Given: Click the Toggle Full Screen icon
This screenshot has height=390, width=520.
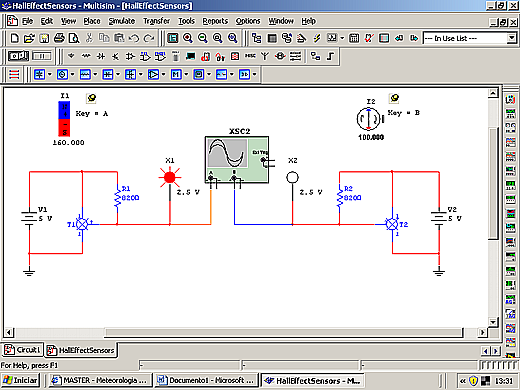Looking at the screenshot, I should [172, 38].
